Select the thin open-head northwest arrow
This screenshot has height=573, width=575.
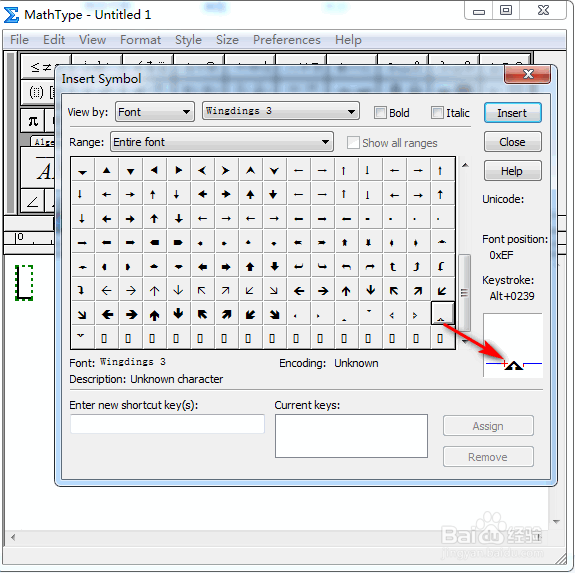(202, 290)
